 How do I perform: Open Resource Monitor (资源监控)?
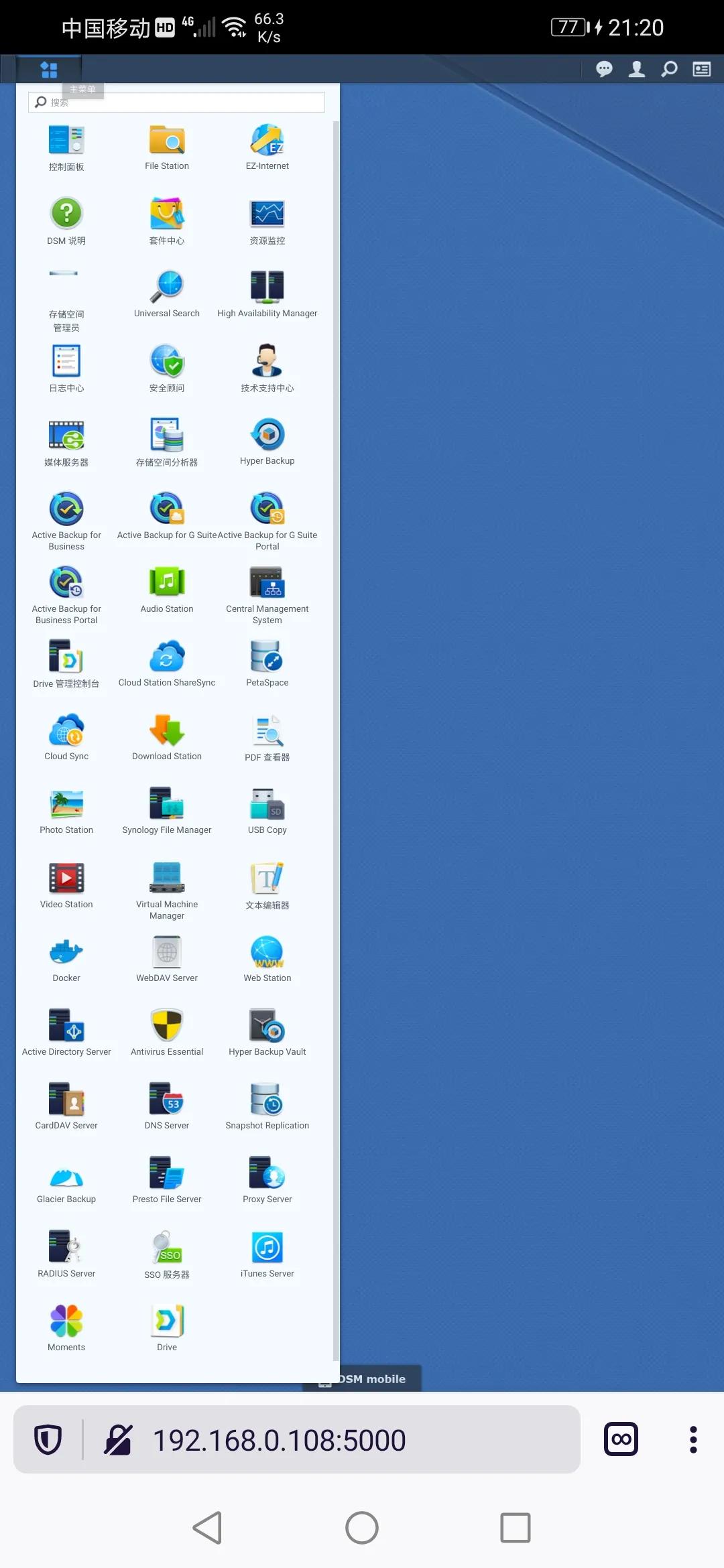click(x=267, y=222)
